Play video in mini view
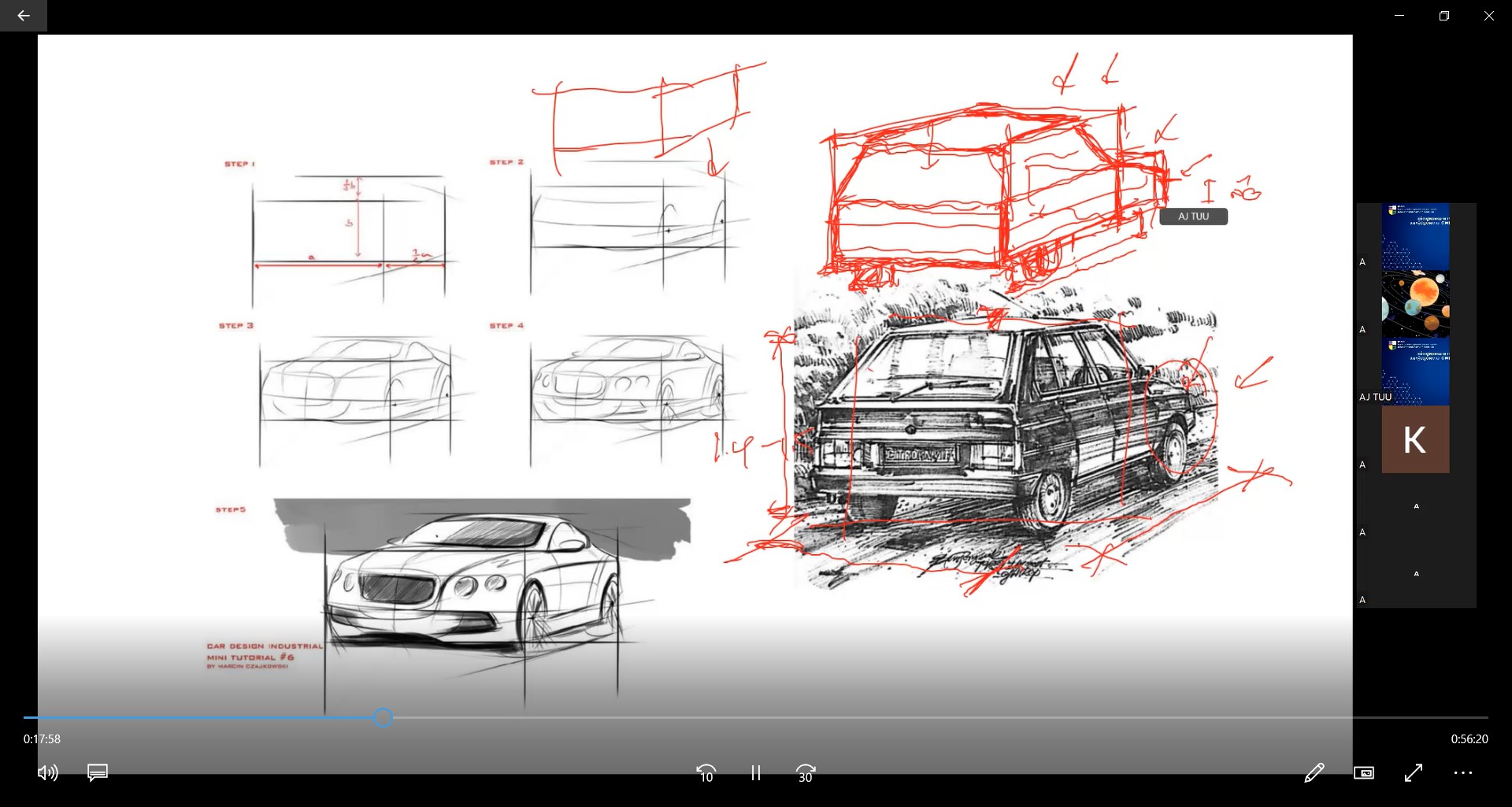 tap(1364, 773)
